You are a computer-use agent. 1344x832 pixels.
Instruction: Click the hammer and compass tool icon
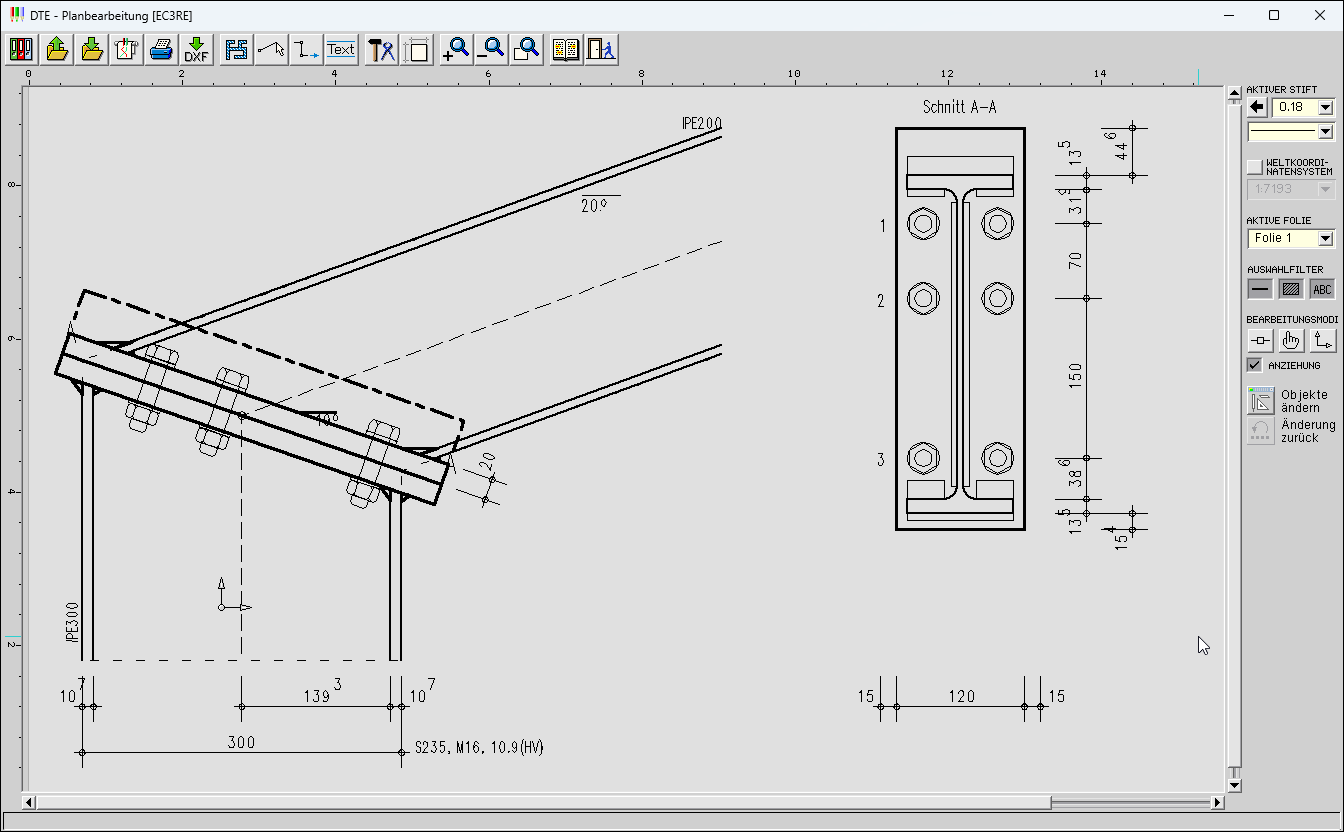(x=381, y=49)
